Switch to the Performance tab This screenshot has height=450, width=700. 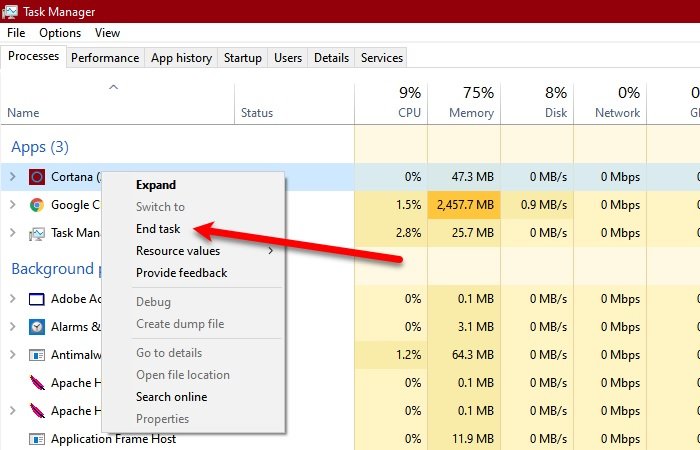pyautogui.click(x=105, y=58)
